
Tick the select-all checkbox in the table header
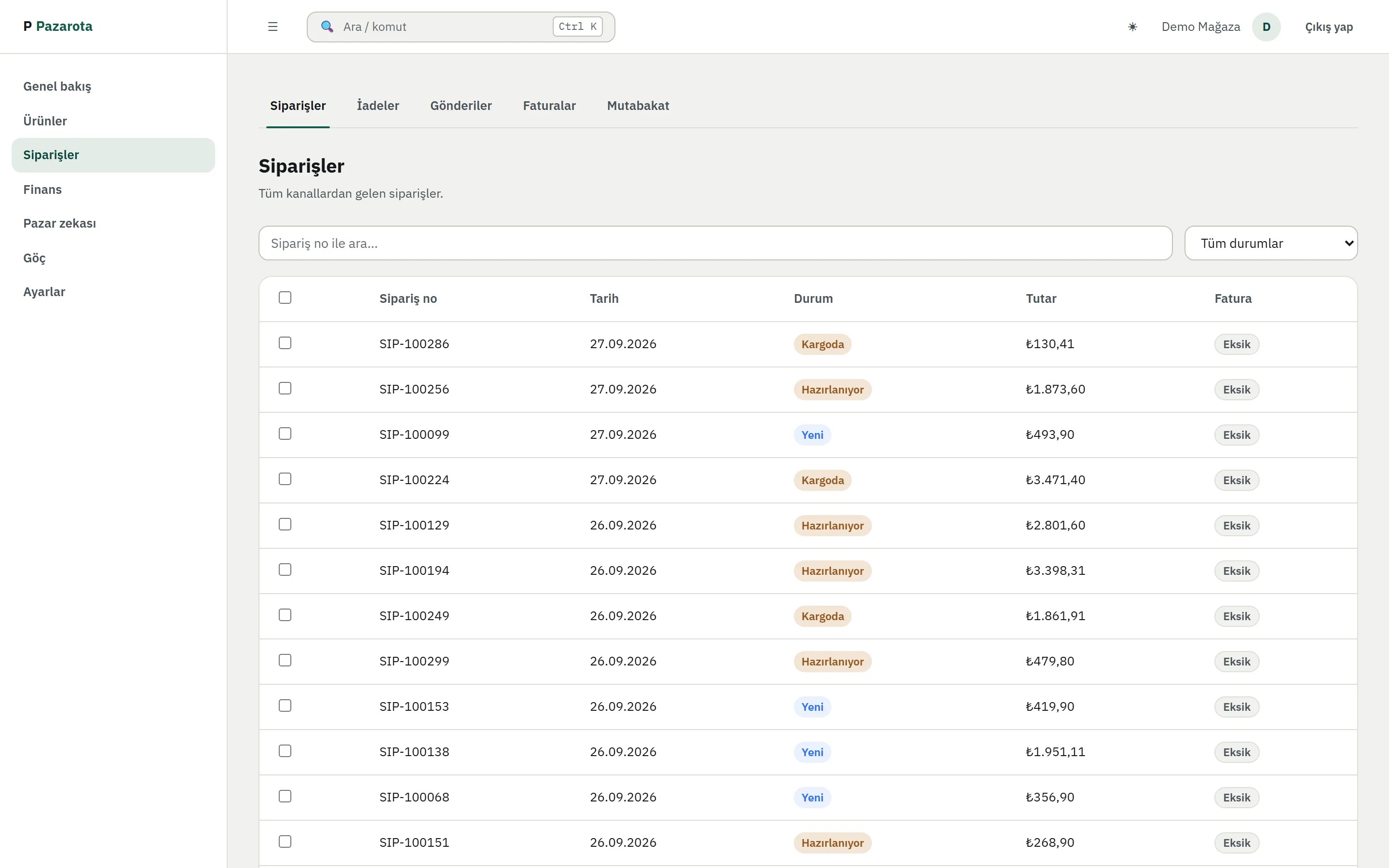pos(285,298)
